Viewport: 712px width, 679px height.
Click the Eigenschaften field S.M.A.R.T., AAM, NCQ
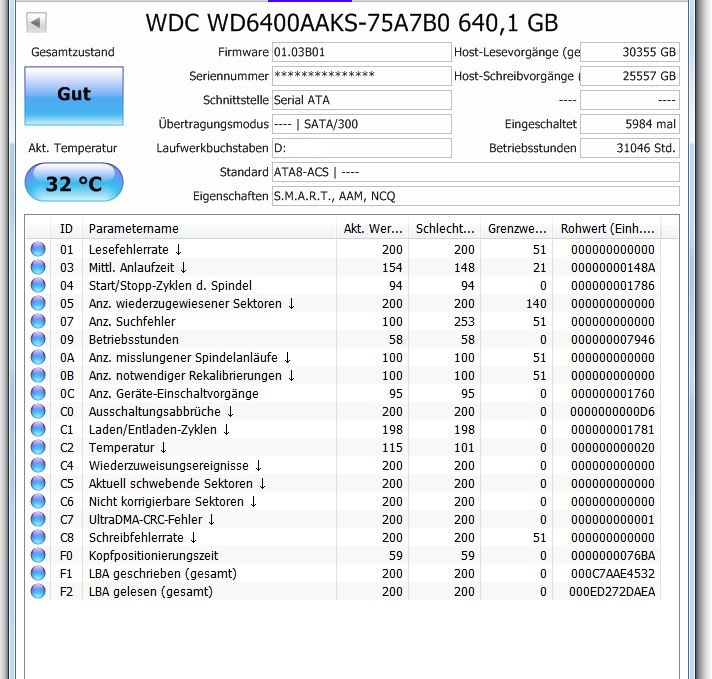click(475, 196)
